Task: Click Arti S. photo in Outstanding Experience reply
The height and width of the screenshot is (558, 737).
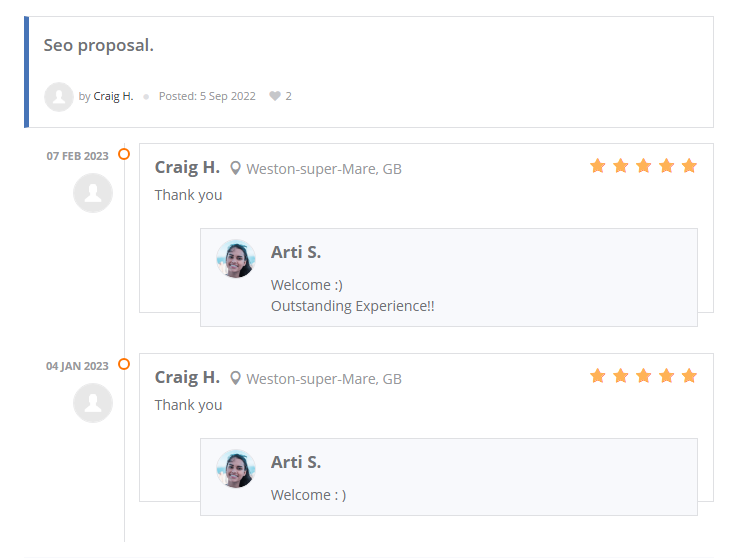Action: point(236,259)
